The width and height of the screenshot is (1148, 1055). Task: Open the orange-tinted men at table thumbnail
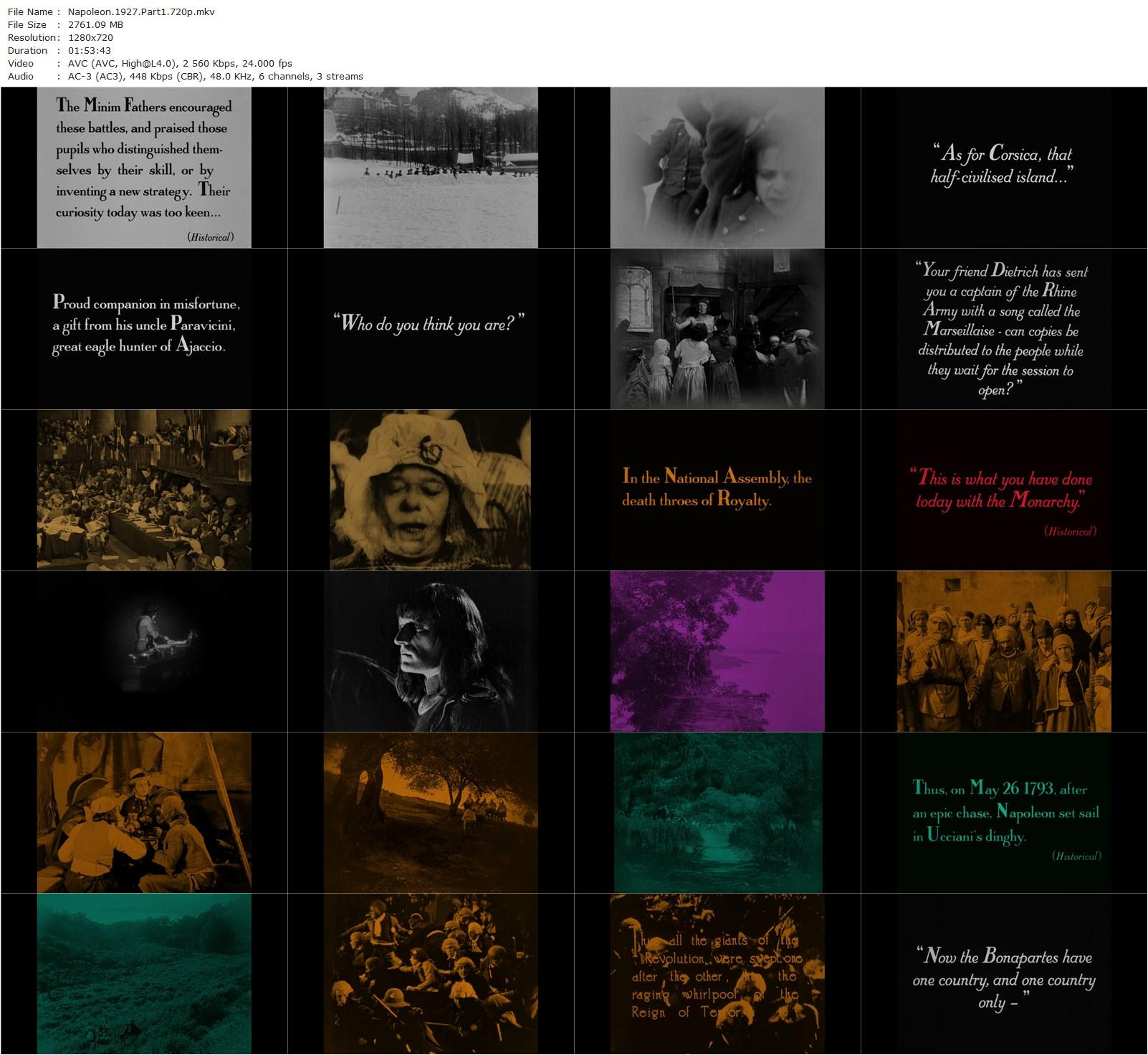tap(144, 813)
